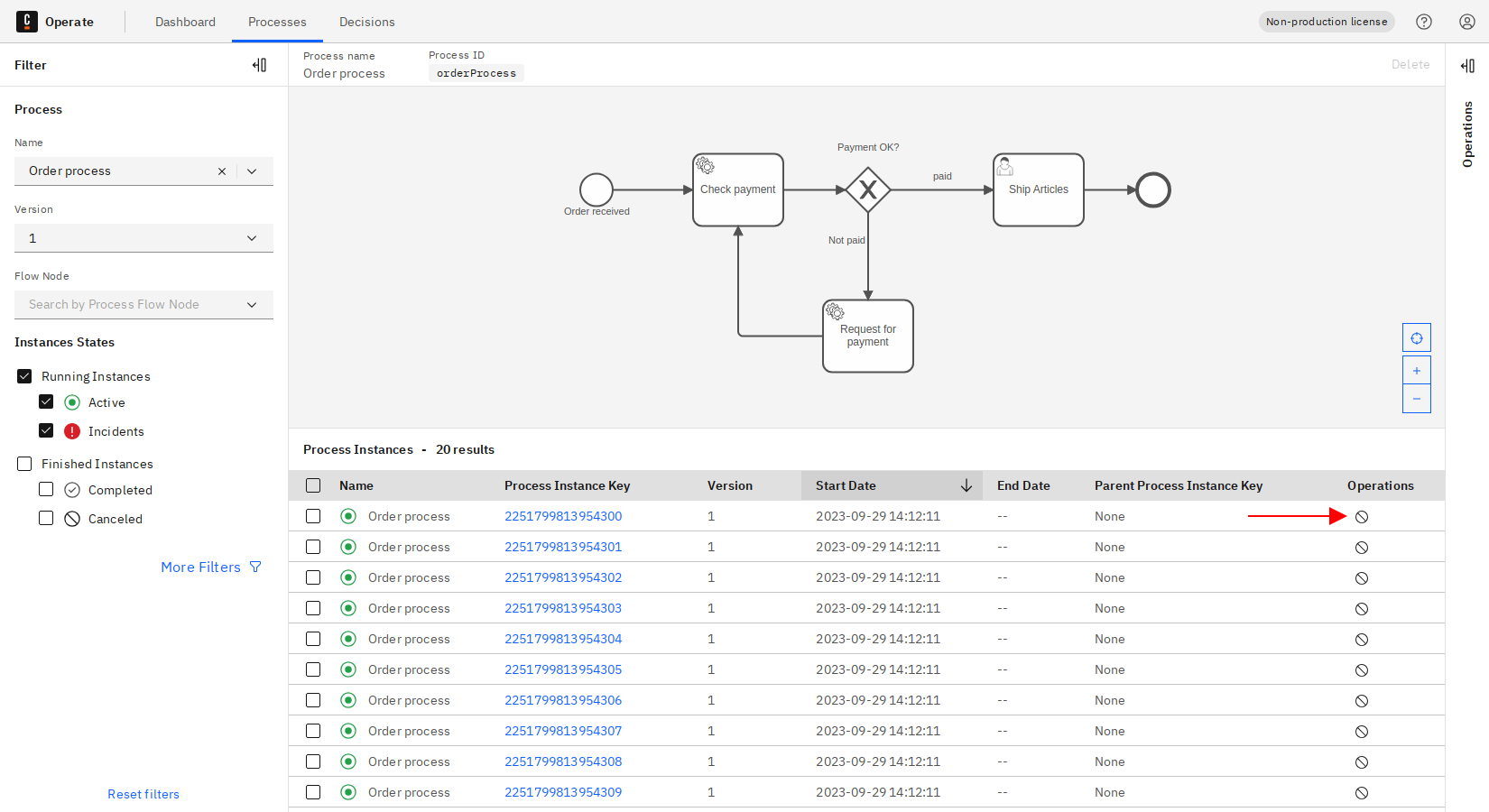Viewport: 1489px width, 812px height.
Task: Cancel the first Order process instance
Action: coord(1361,516)
